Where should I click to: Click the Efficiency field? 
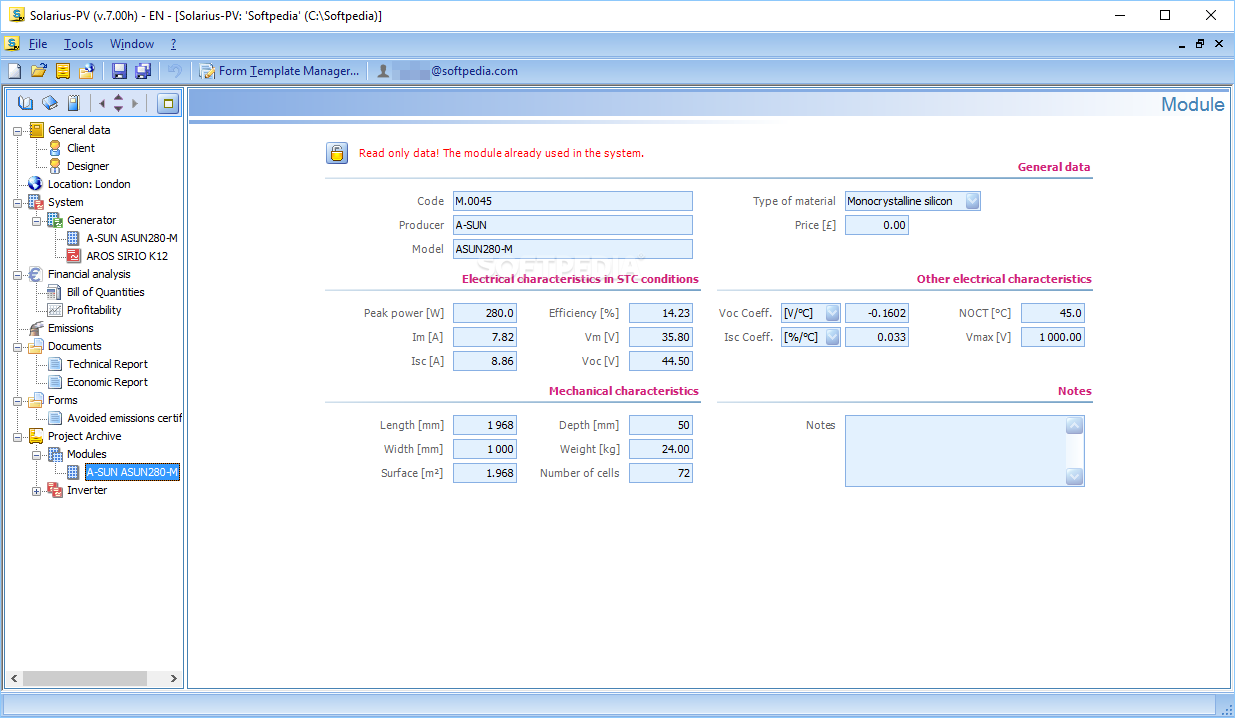[x=661, y=313]
